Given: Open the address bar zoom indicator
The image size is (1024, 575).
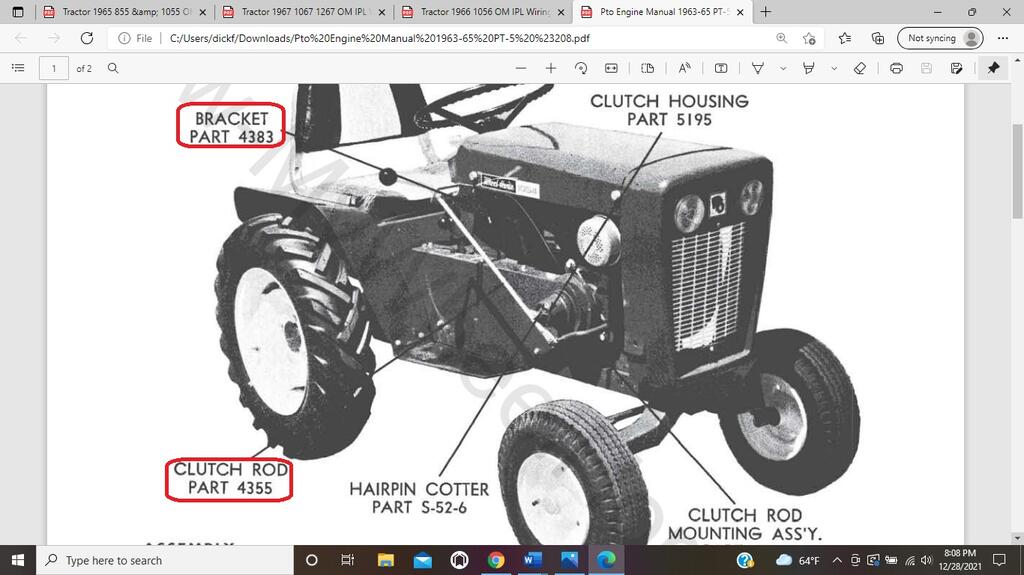Looking at the screenshot, I should (x=781, y=38).
